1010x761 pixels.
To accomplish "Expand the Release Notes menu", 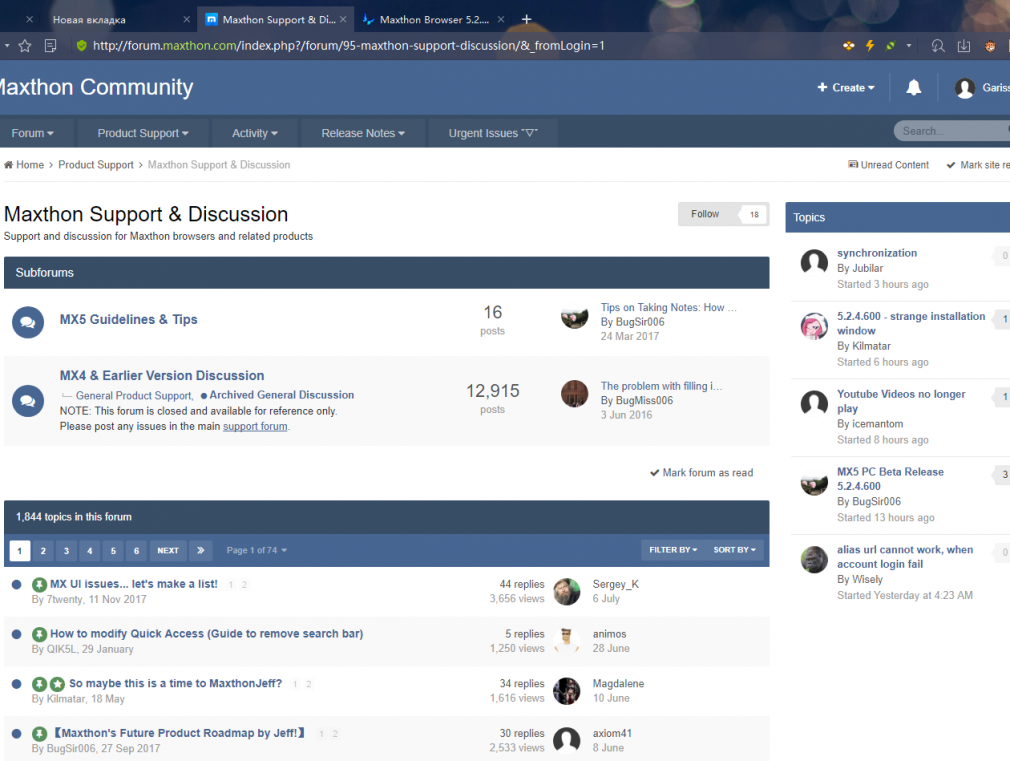I will pyautogui.click(x=363, y=133).
